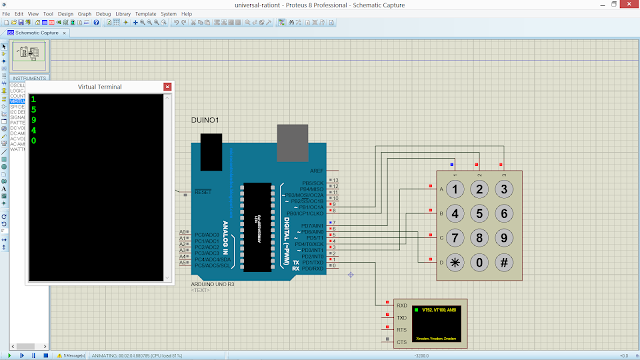Click the Undo arrow icon
Image resolution: width=640 pixels, height=360 pixels.
coord(176,22)
